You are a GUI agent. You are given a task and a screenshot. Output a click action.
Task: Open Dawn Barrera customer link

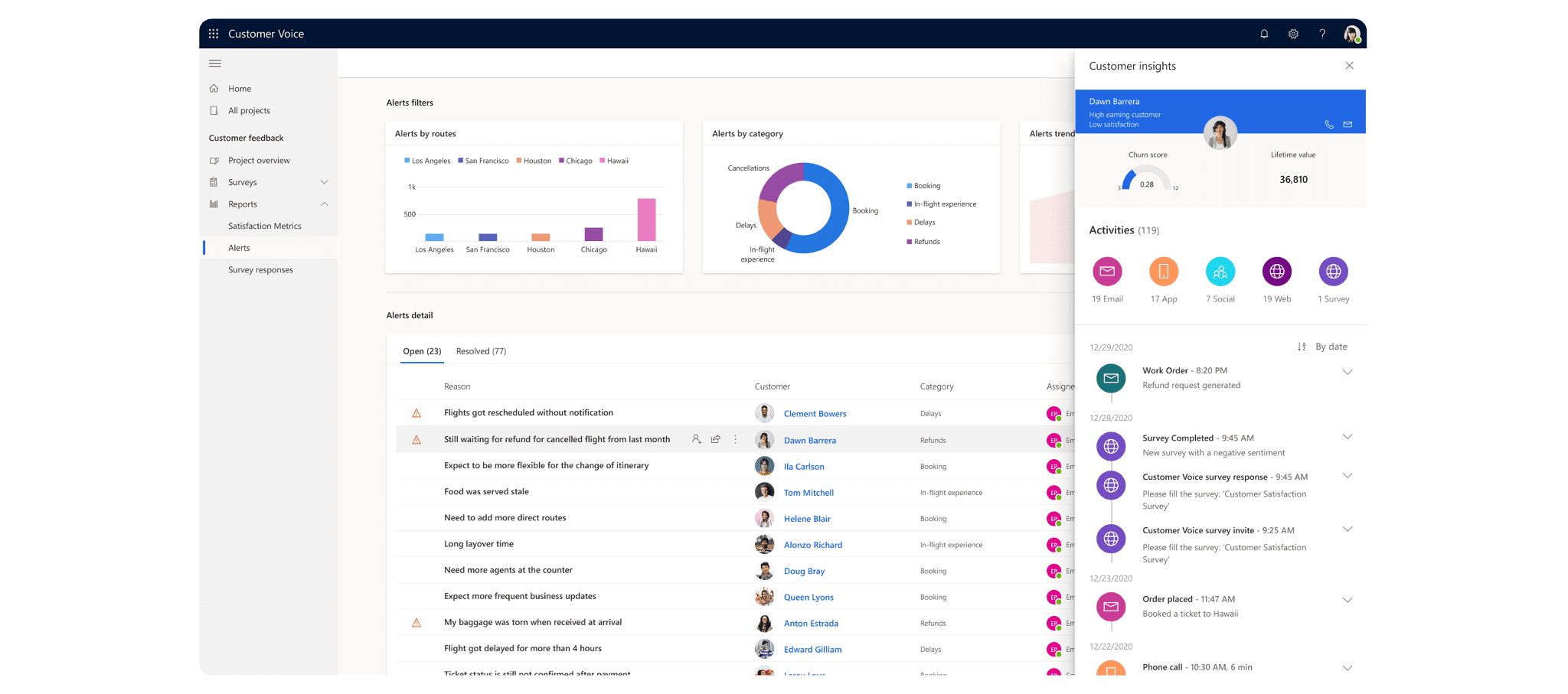click(809, 441)
